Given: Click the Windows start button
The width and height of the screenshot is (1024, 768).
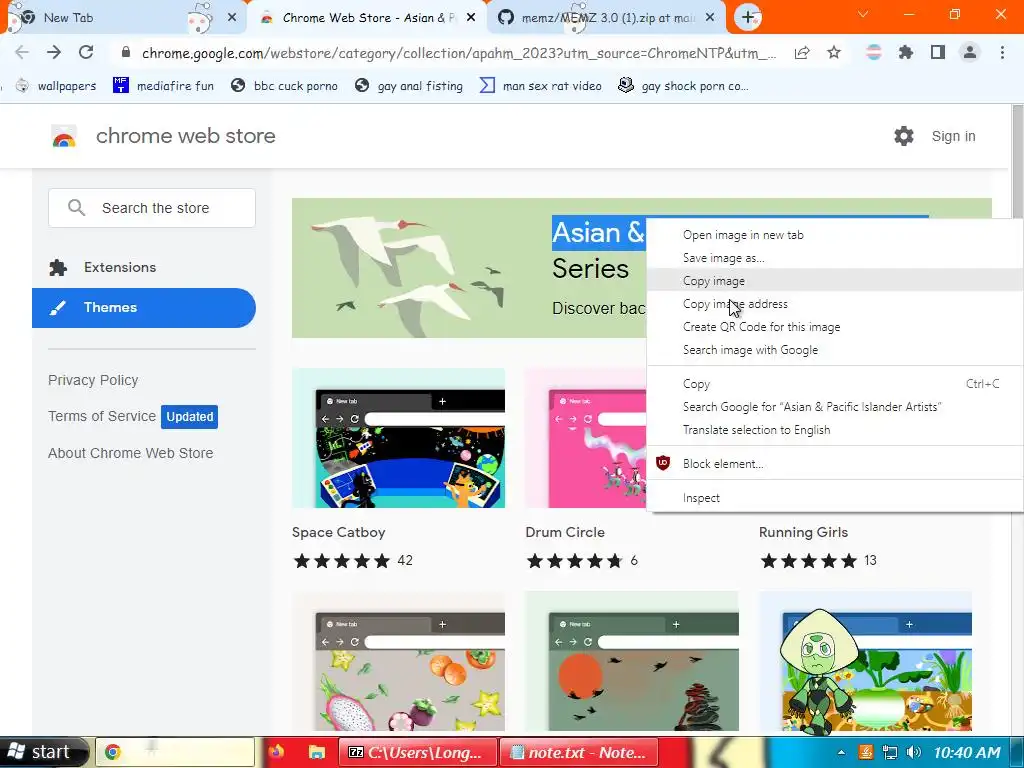Looking at the screenshot, I should [x=44, y=752].
